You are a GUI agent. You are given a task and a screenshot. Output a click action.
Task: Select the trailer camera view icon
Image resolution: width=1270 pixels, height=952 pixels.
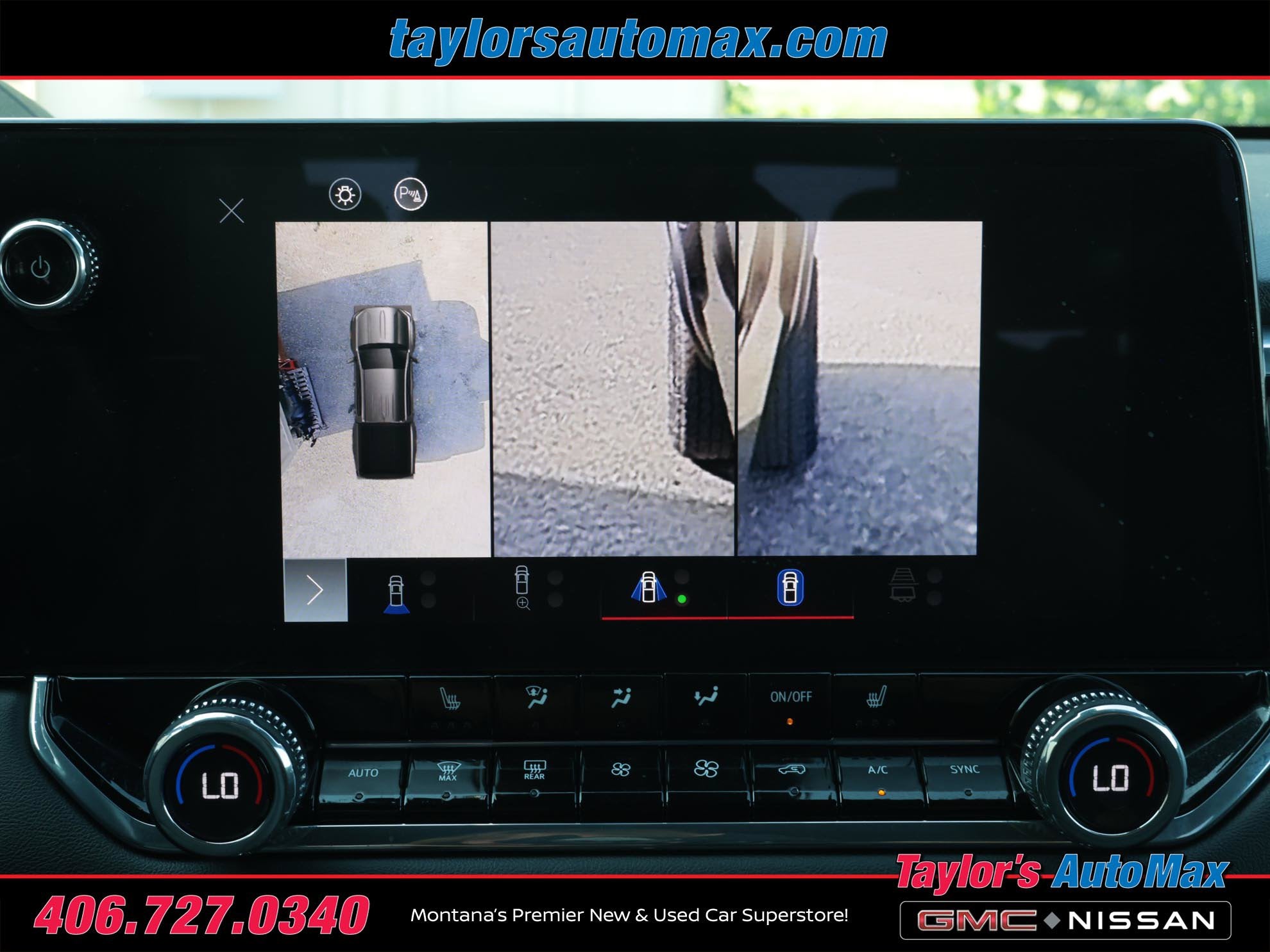click(902, 585)
